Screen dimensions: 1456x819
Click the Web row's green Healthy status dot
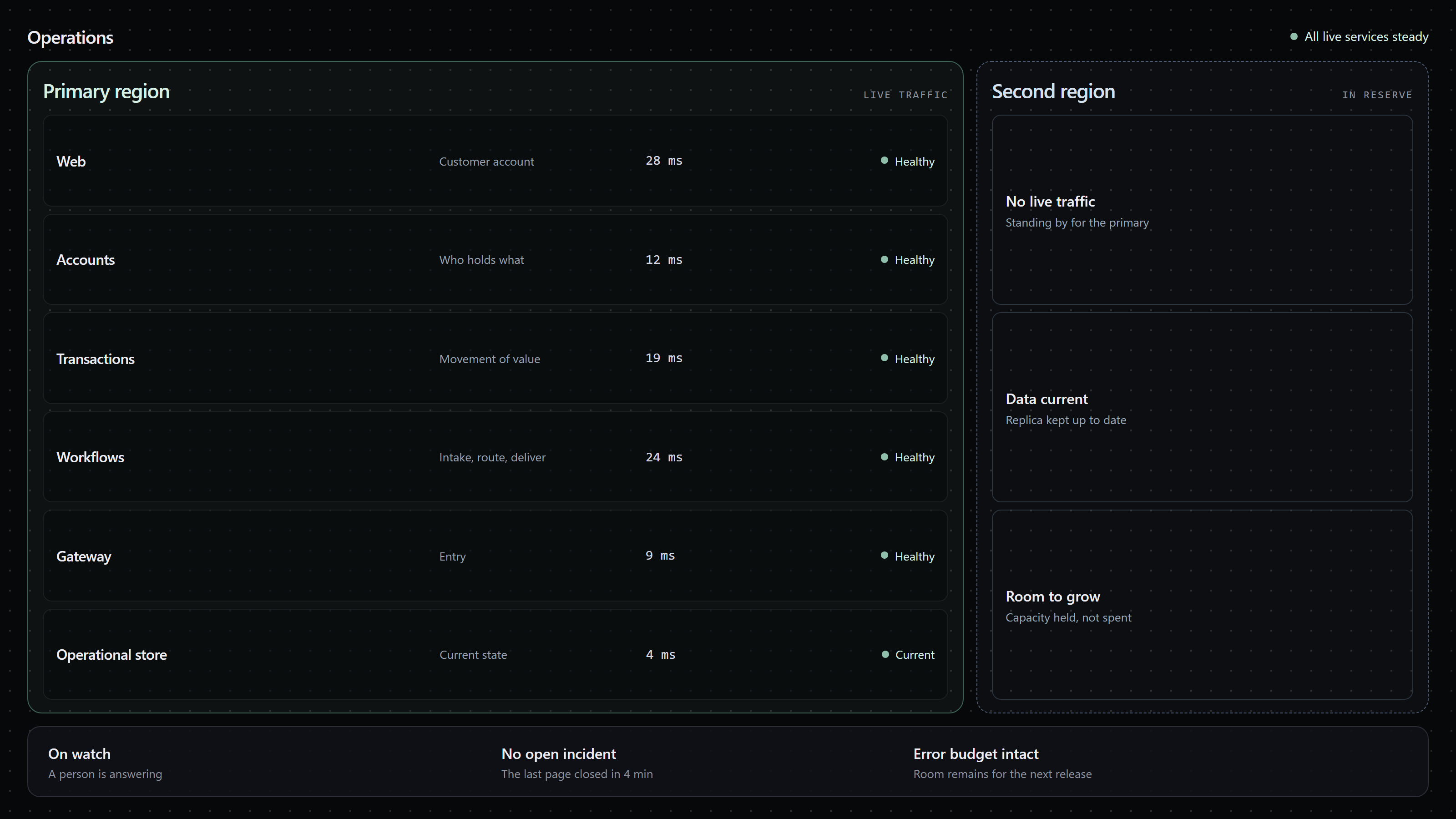[884, 161]
